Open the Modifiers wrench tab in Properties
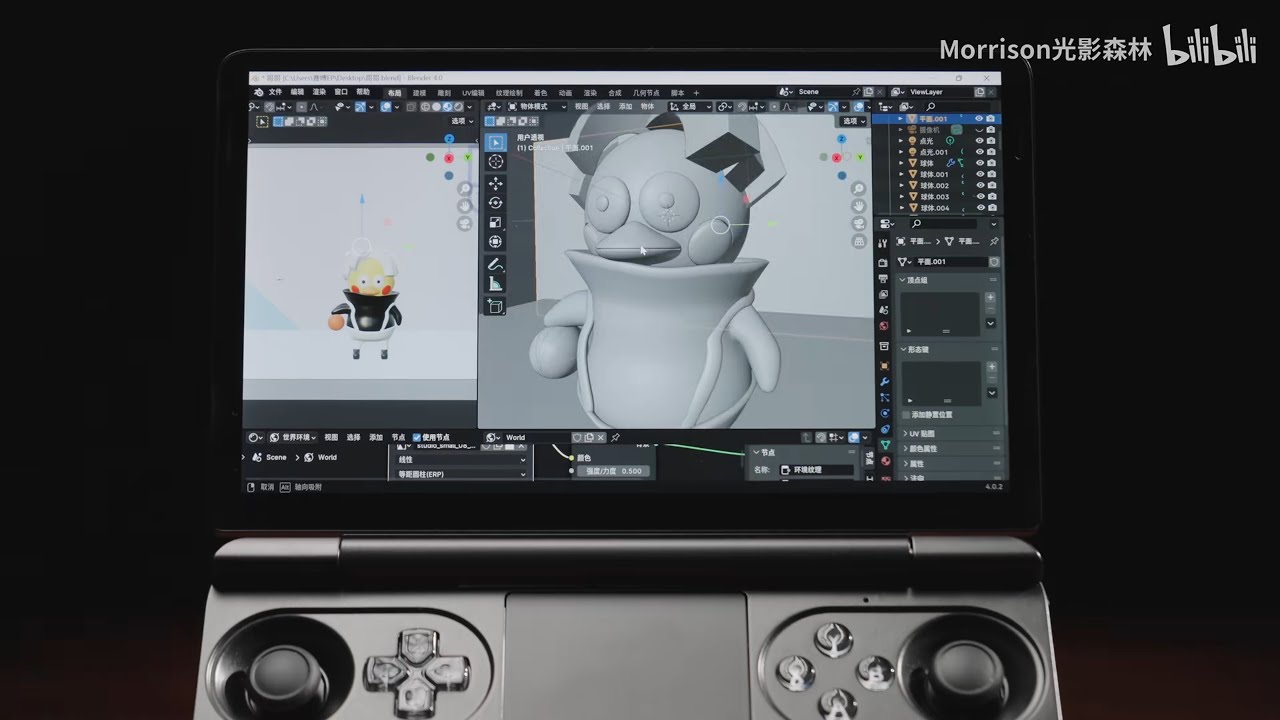1280x720 pixels. coord(884,381)
